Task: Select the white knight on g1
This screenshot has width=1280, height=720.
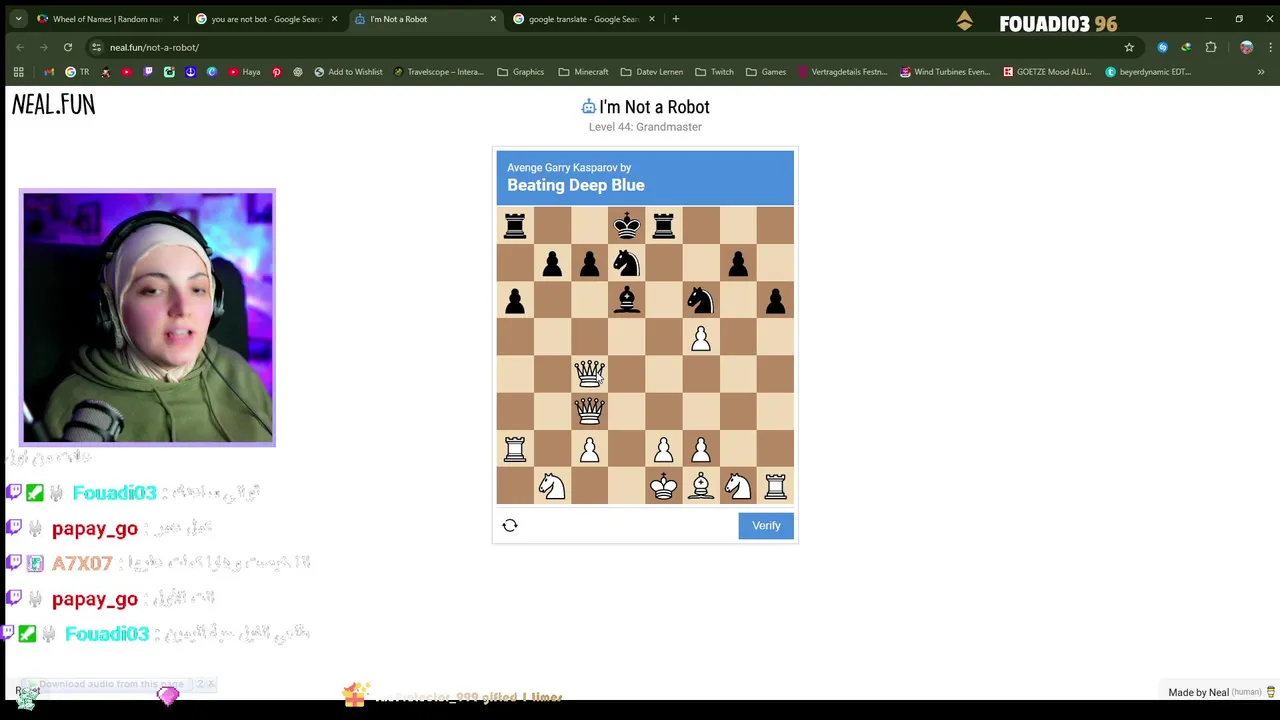Action: pyautogui.click(x=738, y=486)
